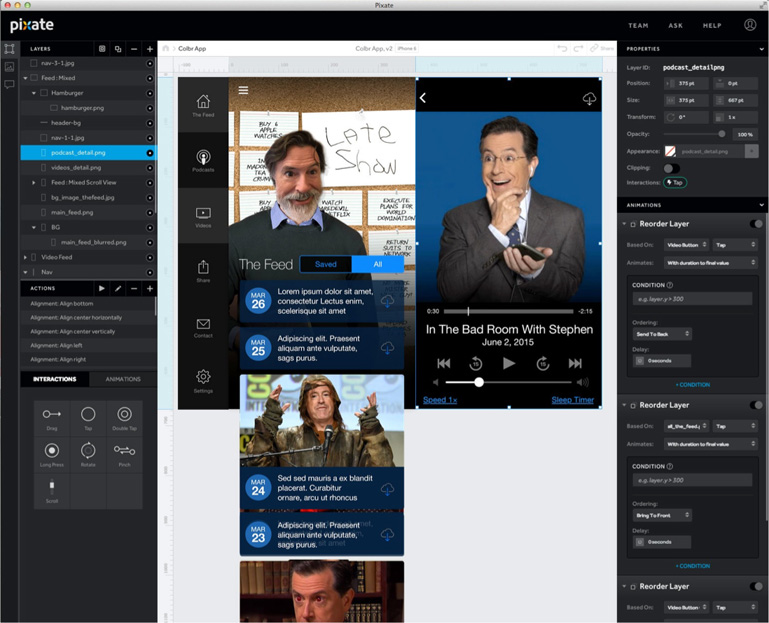
Task: Toggle visibility of podcast_detail.png layer
Action: pos(150,153)
